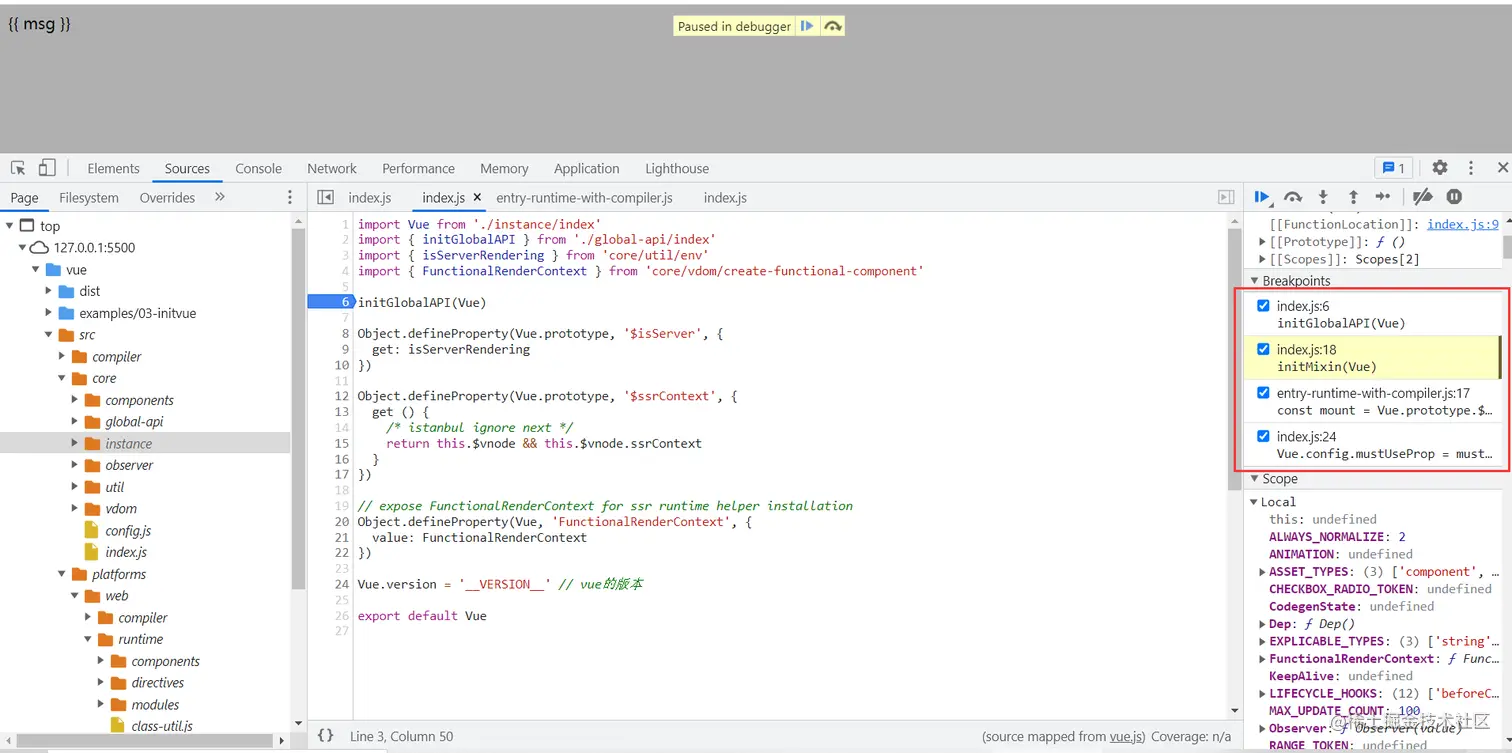Viewport: 1512px width, 753px height.
Task: Expand the global-api folder
Action: coord(75,422)
